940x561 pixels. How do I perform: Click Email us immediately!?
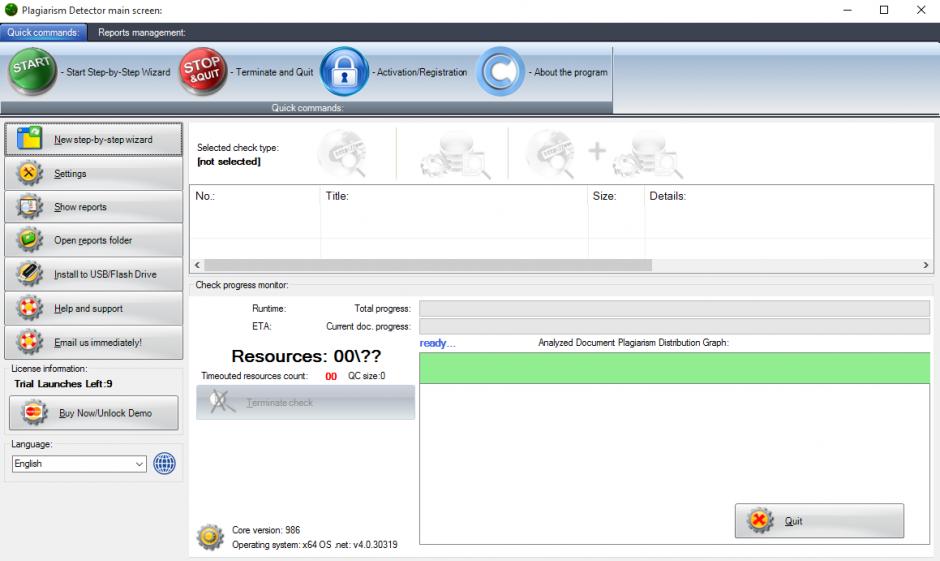(x=94, y=343)
